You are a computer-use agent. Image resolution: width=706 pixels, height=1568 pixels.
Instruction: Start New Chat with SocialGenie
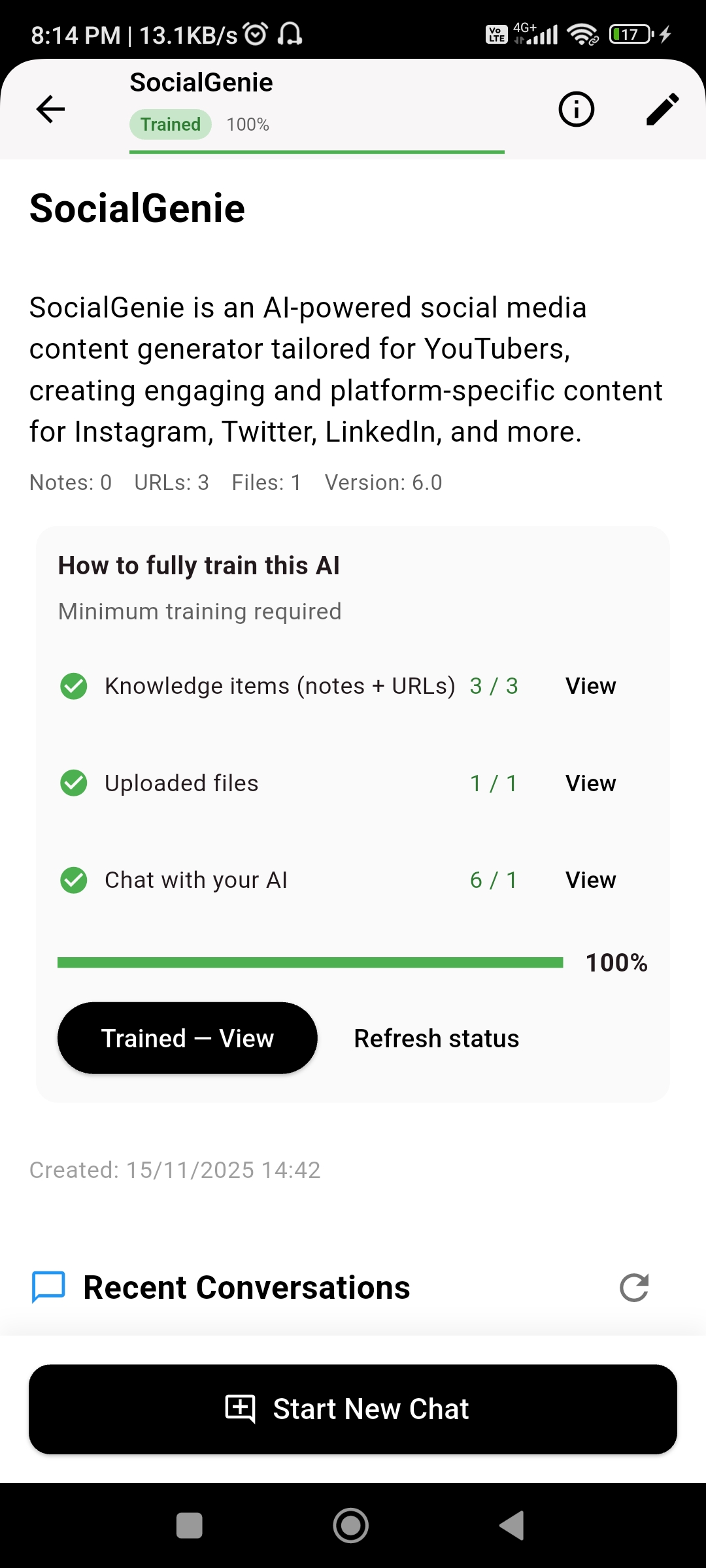pyautogui.click(x=353, y=1409)
